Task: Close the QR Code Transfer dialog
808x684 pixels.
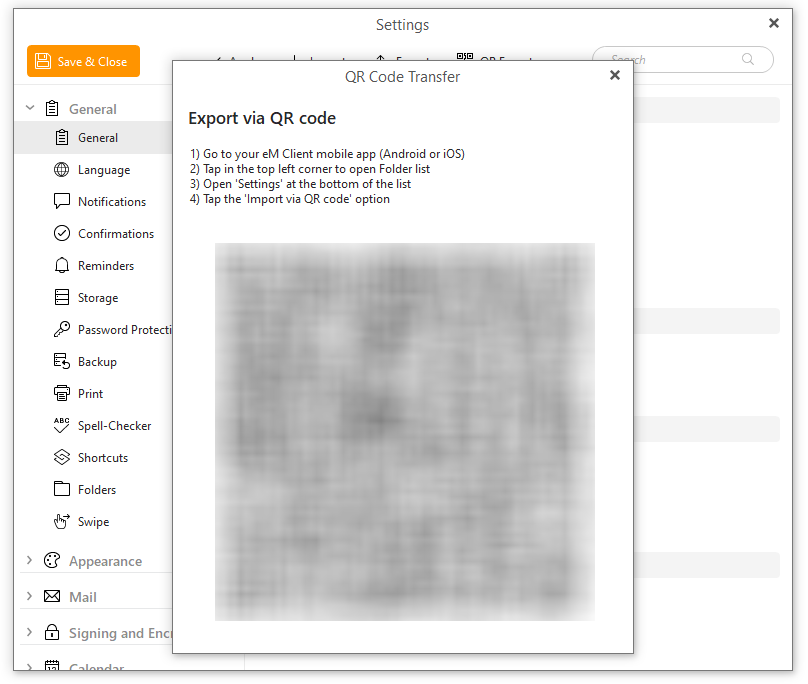Action: 615,76
